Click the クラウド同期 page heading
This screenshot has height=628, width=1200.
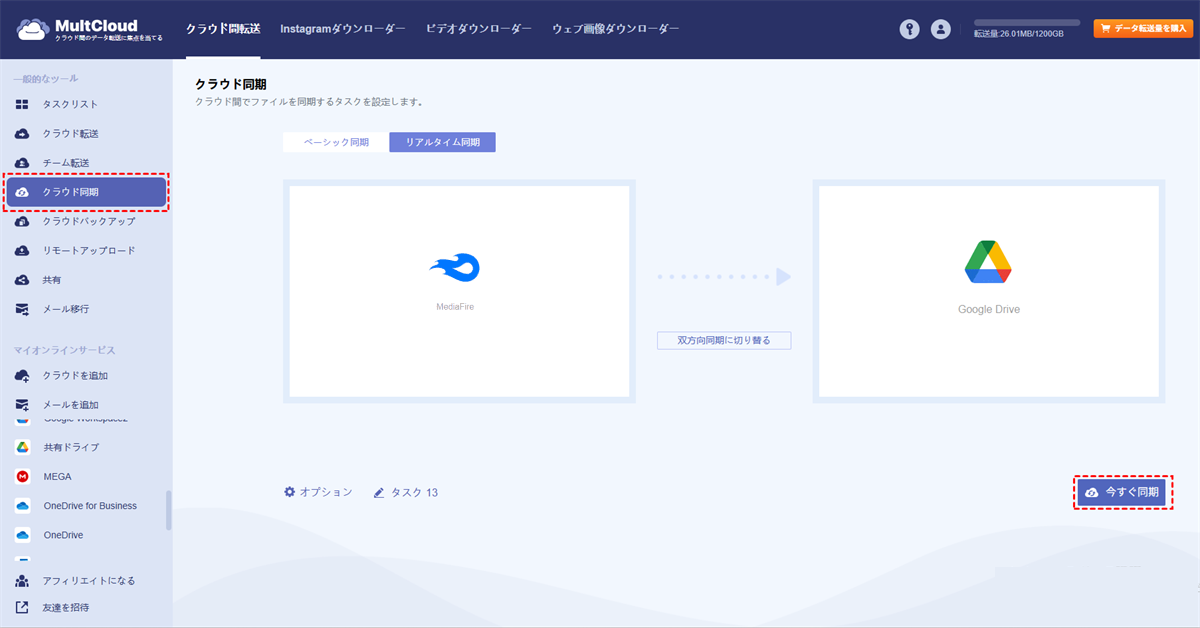point(230,84)
